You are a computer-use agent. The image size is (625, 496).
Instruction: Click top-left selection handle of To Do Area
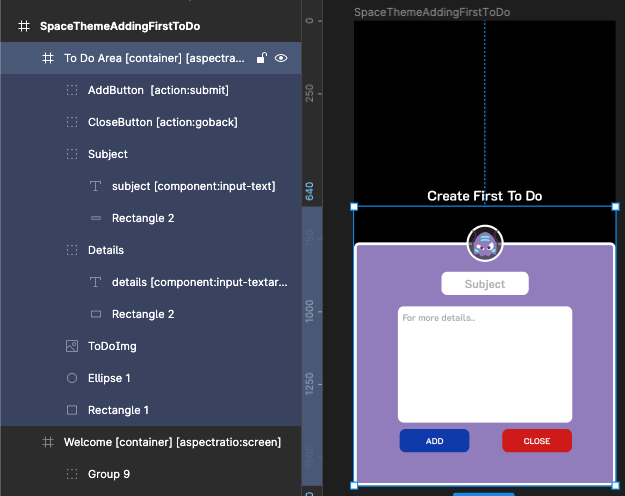354,207
